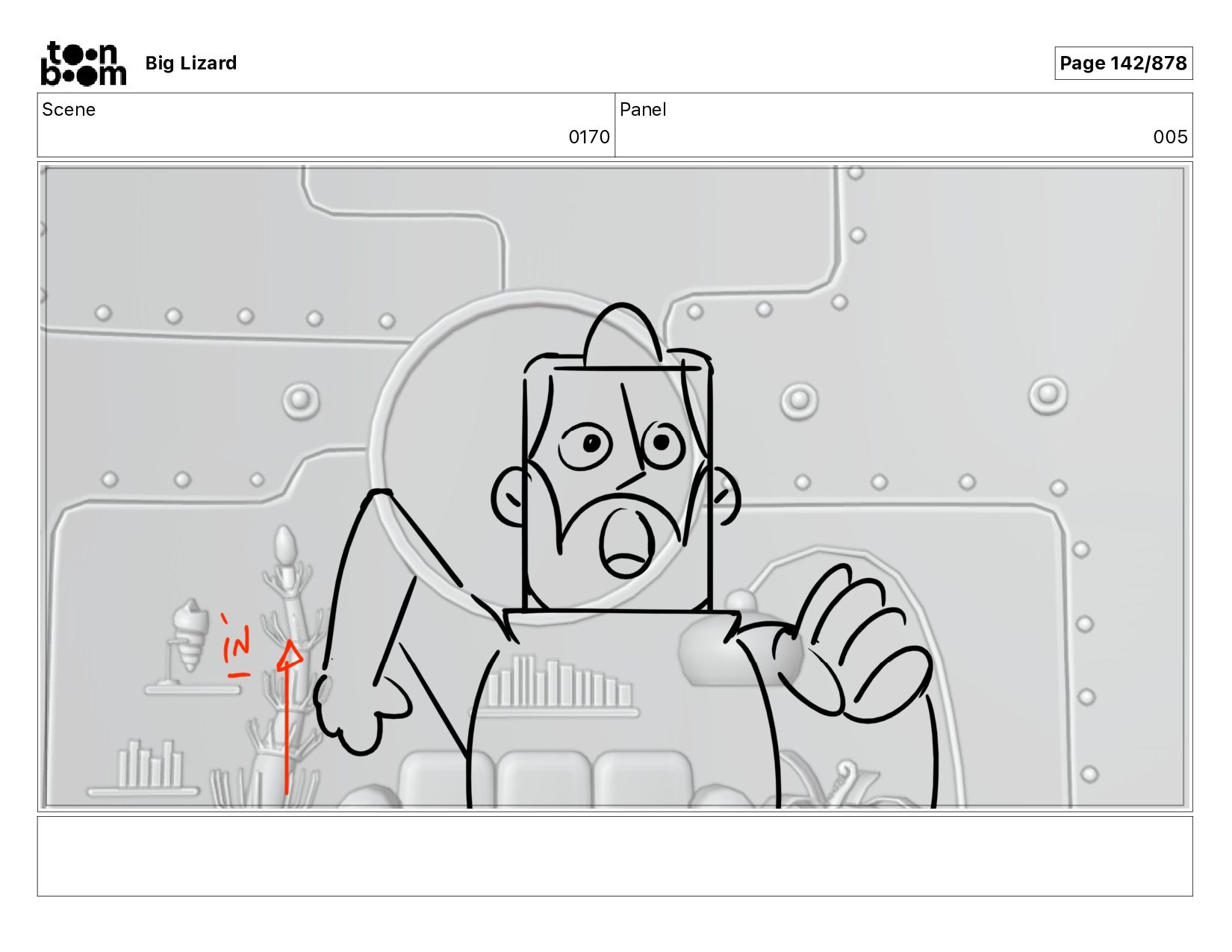Click the empty notes box below the panel

coord(615,856)
